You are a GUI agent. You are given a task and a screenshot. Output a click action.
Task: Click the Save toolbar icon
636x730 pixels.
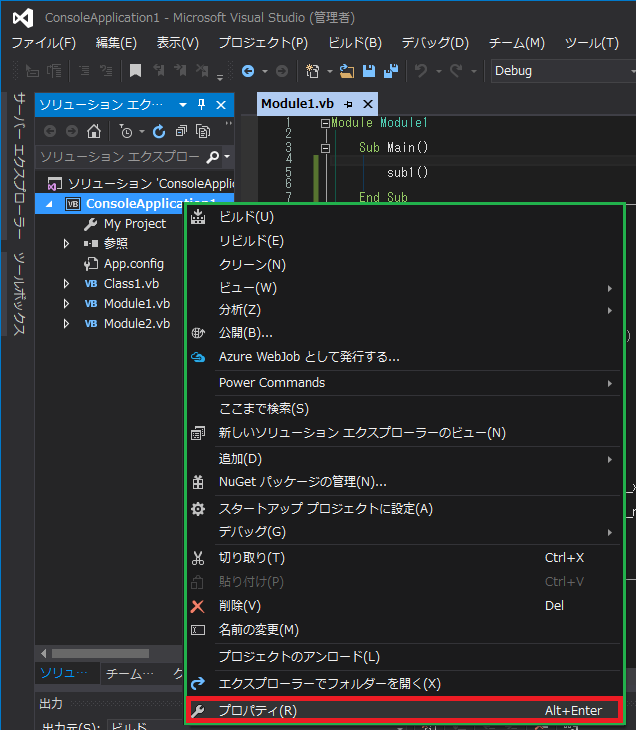click(369, 71)
